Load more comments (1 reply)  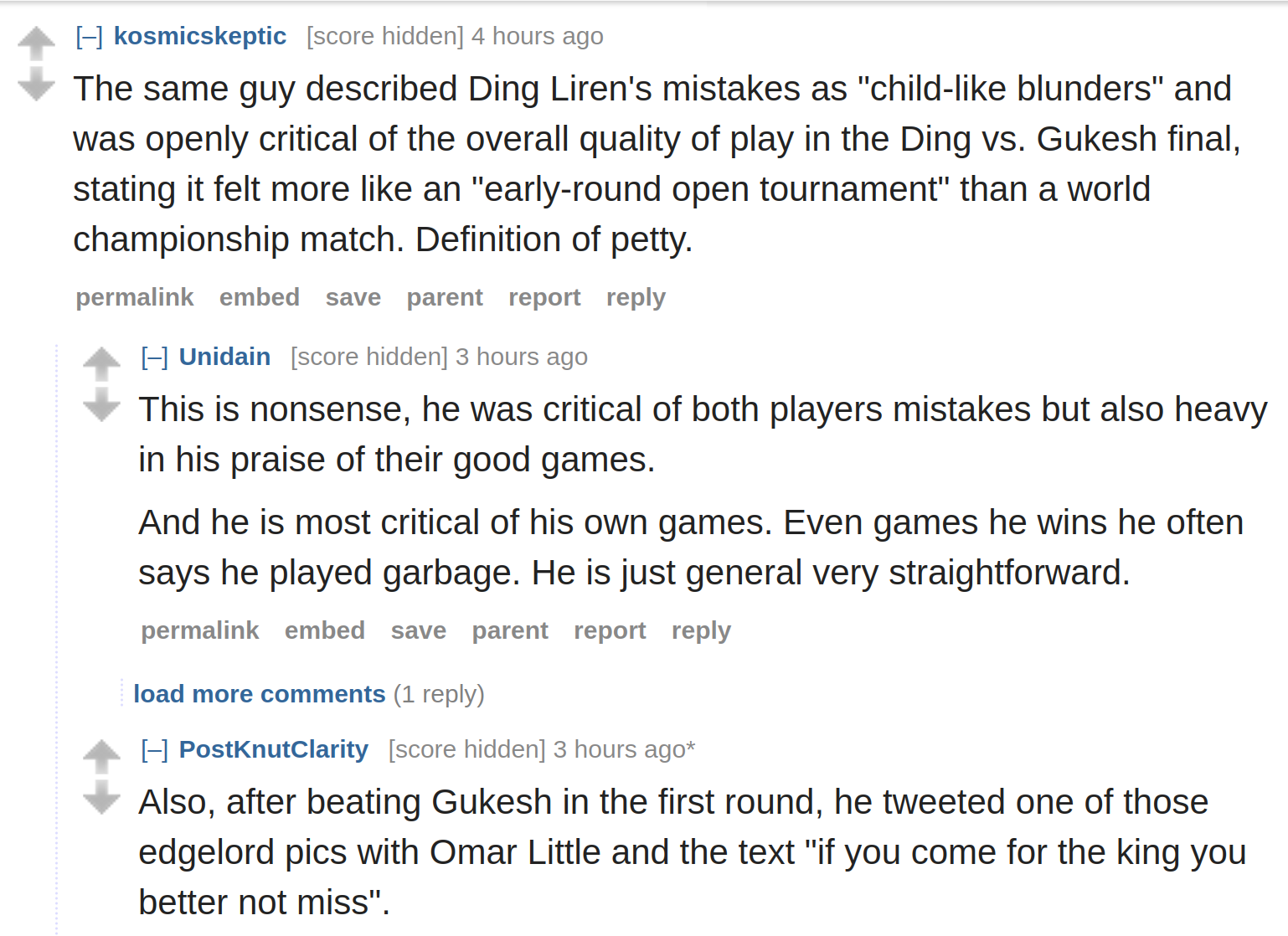click(259, 694)
